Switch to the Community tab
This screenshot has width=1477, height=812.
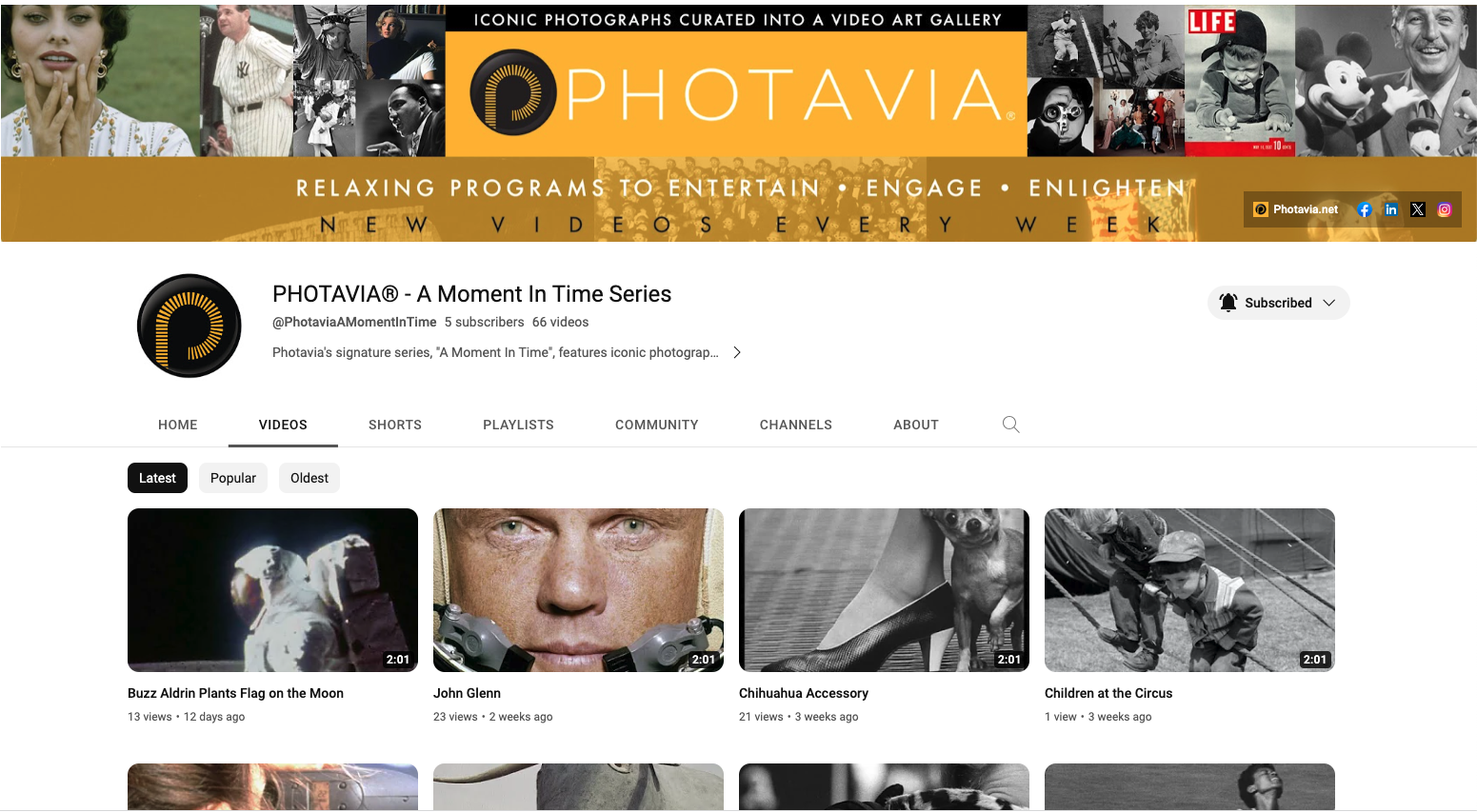(657, 425)
